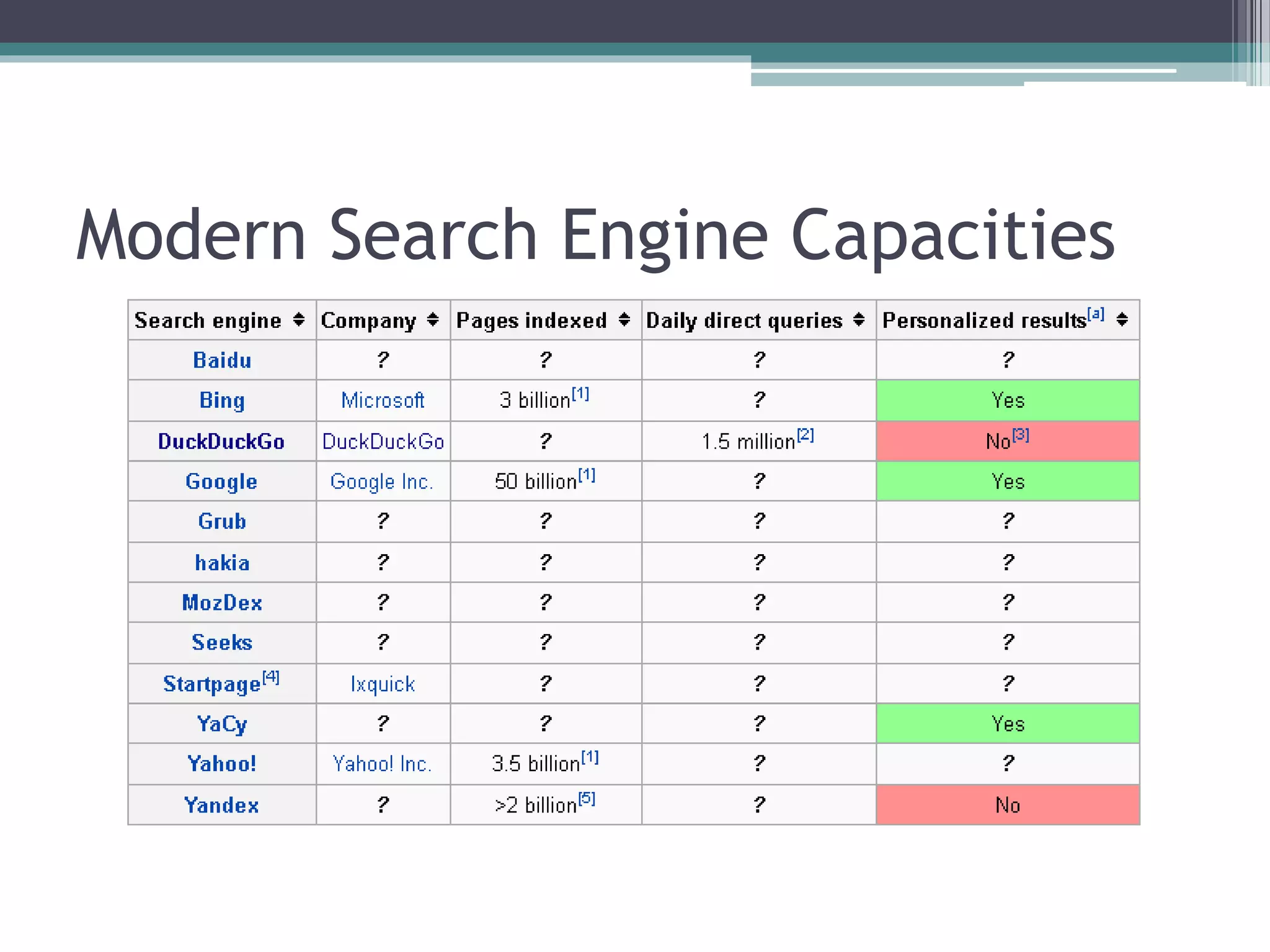Screen dimensions: 1270x952
Task: Select the Search engine column header text
Action: point(208,320)
